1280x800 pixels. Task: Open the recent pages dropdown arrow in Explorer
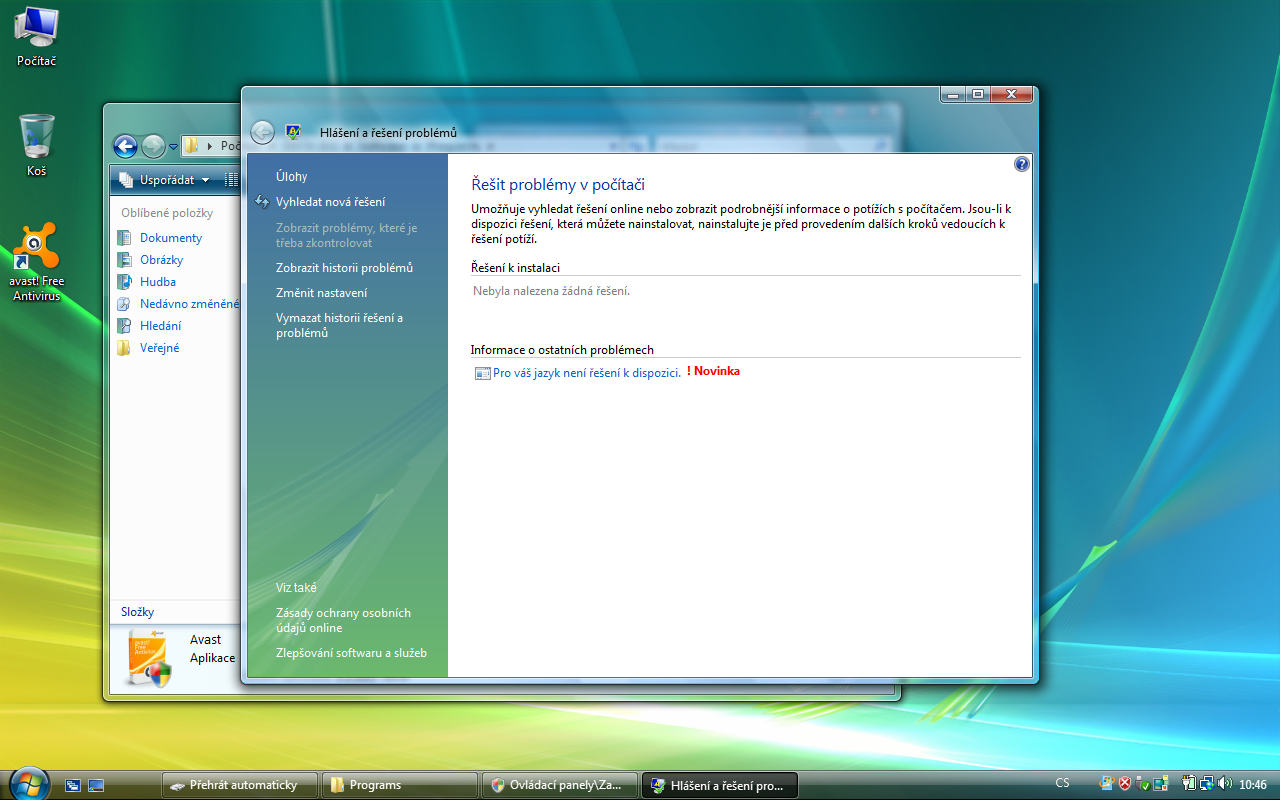[173, 147]
